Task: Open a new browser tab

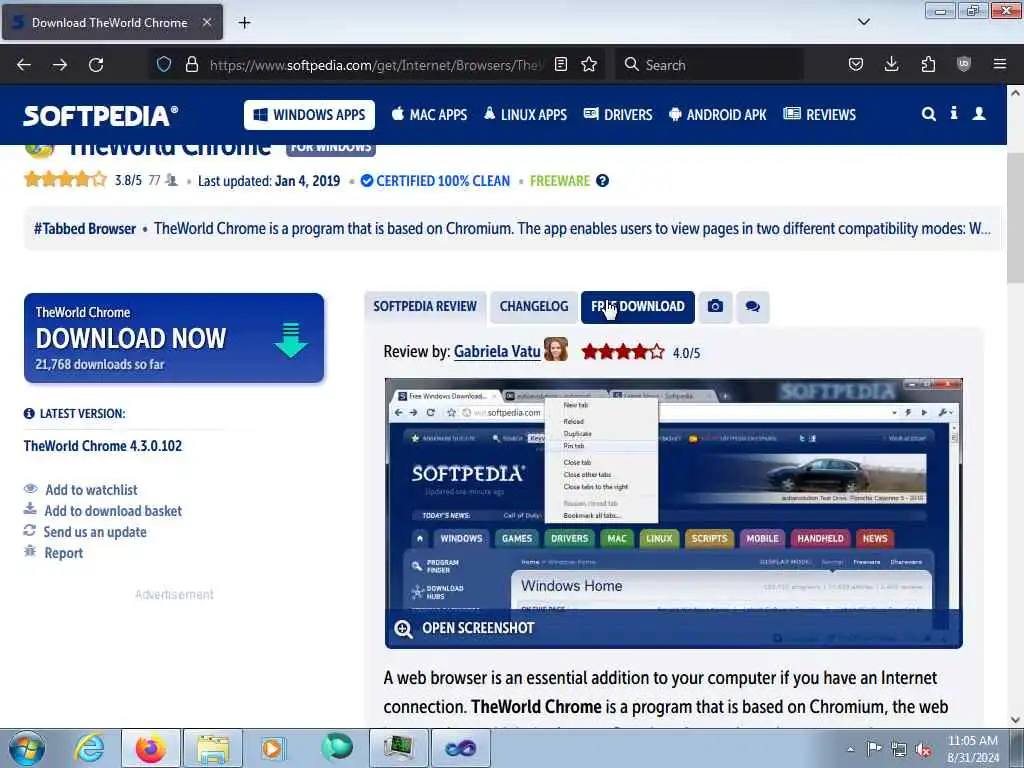Action: pos(244,23)
